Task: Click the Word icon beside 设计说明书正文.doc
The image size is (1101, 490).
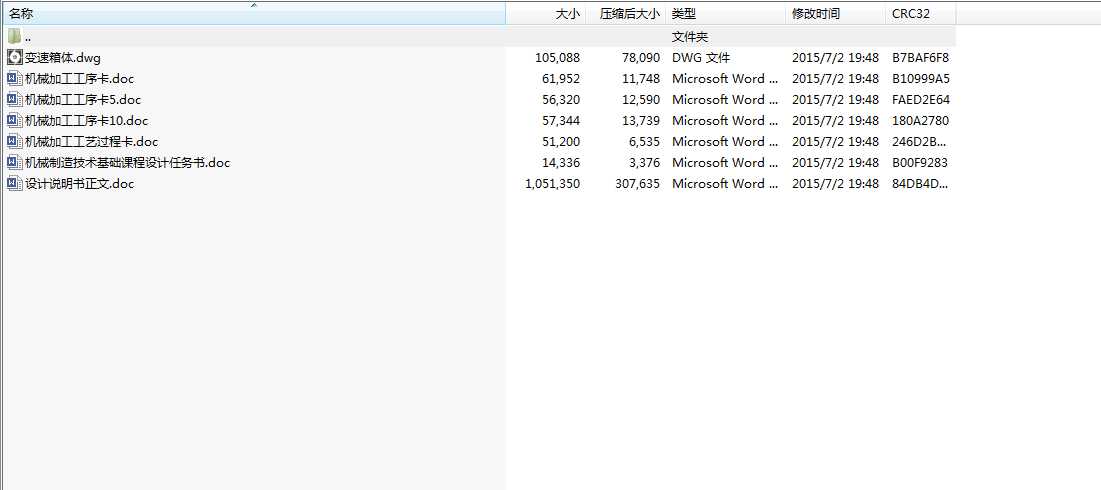Action: [14, 184]
